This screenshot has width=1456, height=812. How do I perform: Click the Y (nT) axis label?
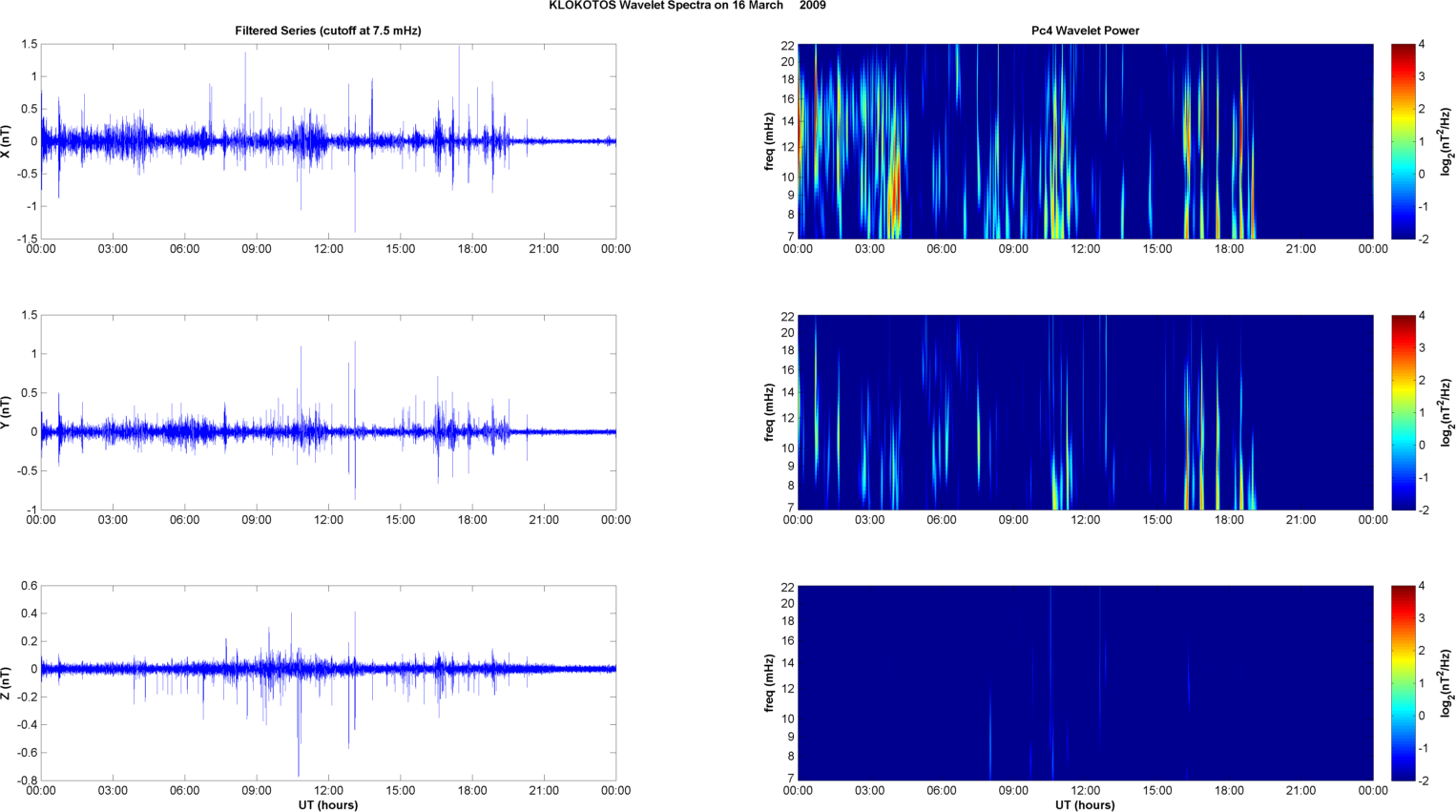click(x=7, y=412)
